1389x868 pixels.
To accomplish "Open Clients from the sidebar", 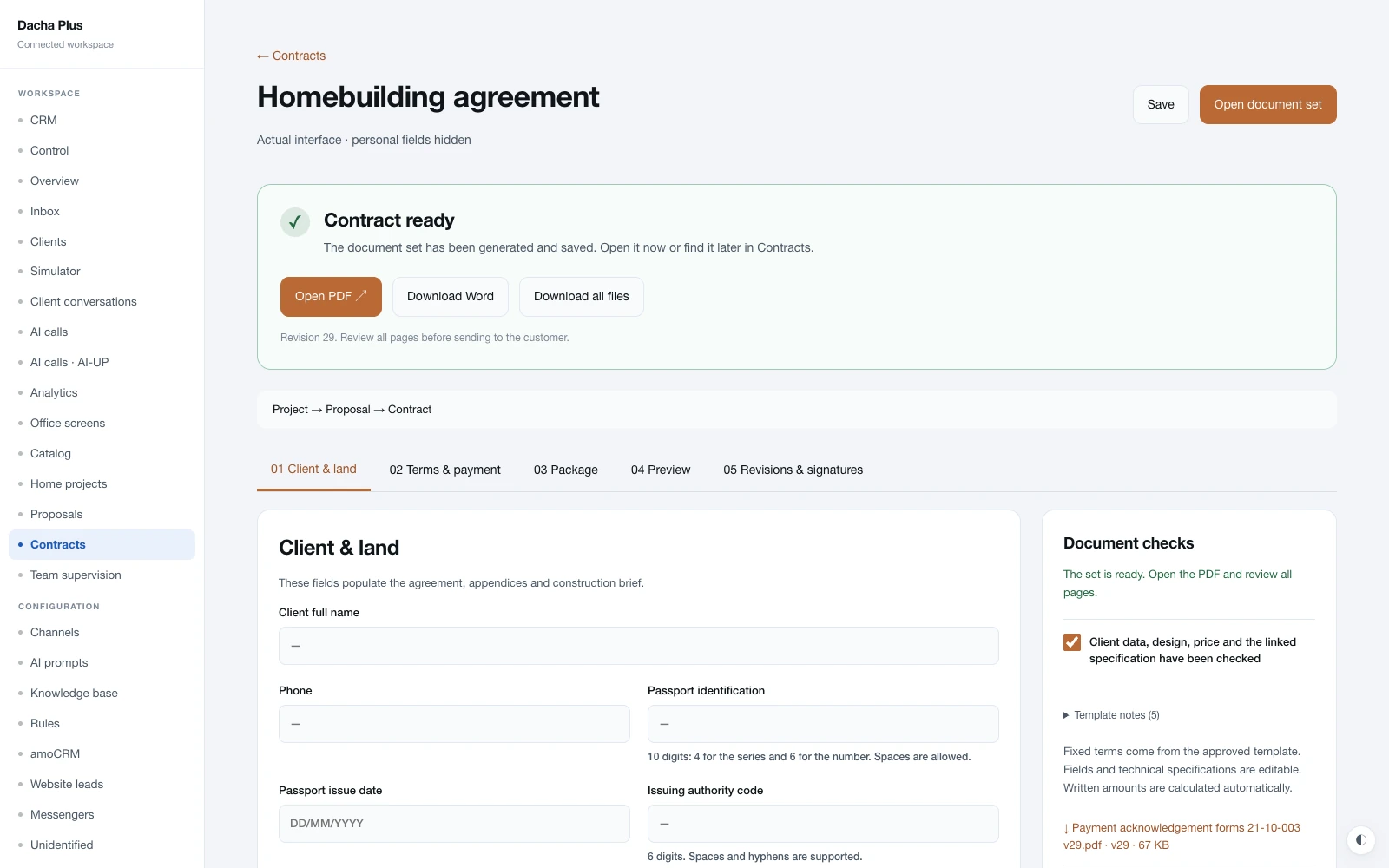I will tap(102, 241).
